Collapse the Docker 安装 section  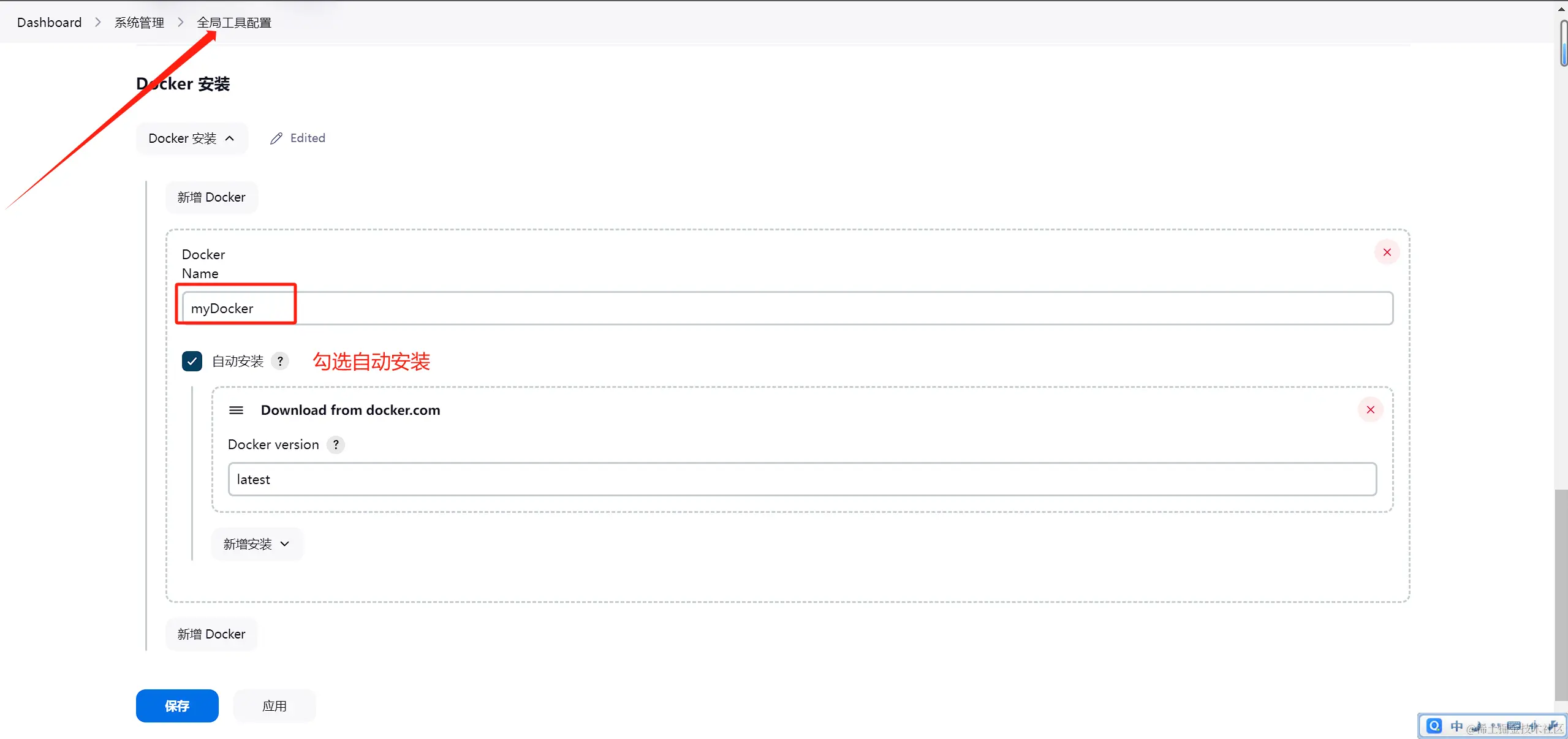tap(191, 138)
